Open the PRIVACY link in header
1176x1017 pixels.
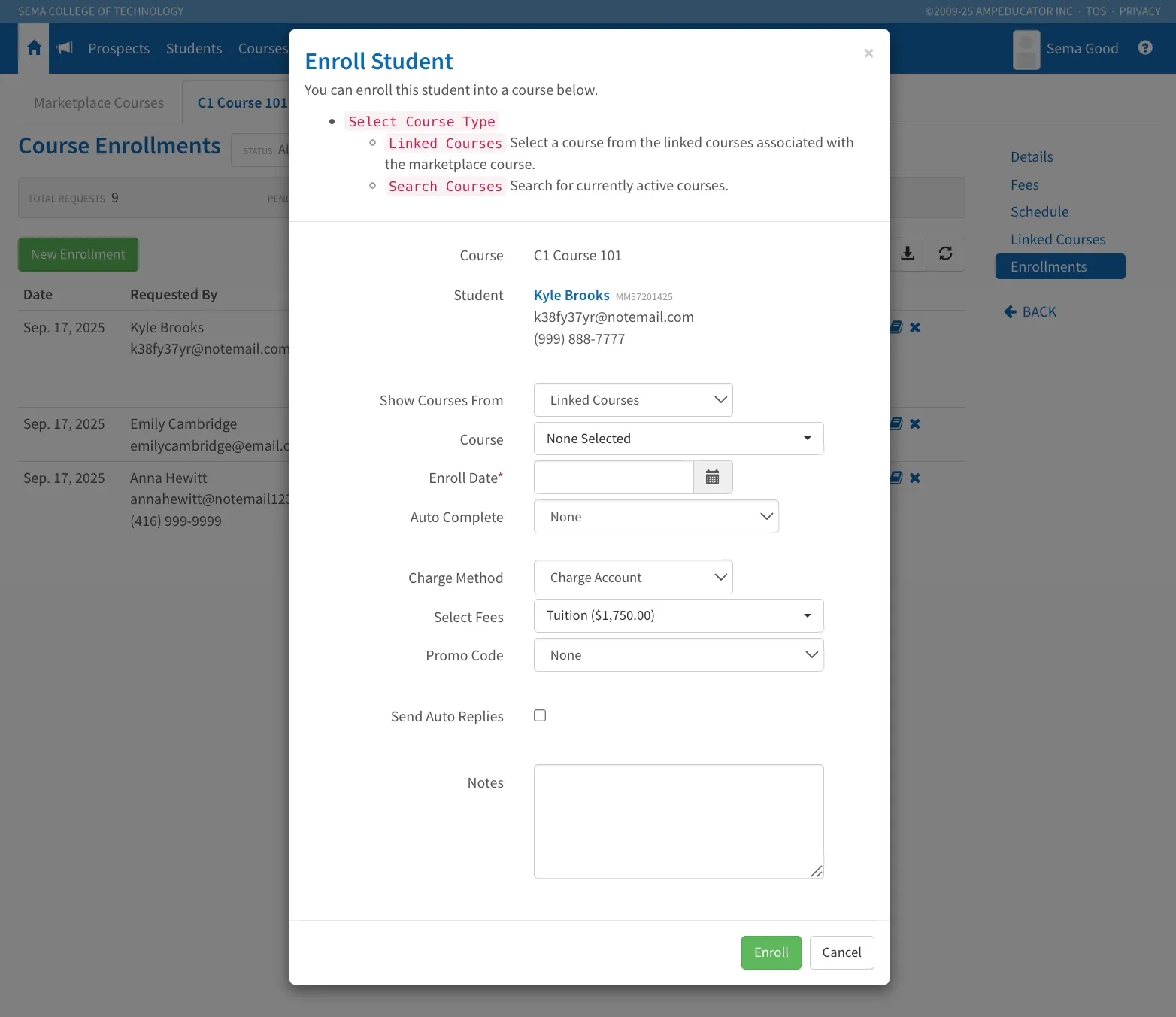(x=1140, y=11)
